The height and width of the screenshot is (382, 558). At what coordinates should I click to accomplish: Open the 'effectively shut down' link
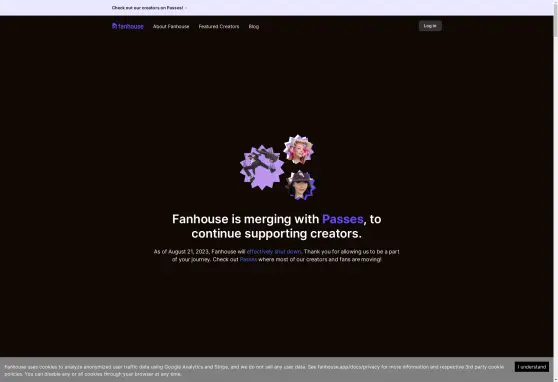[x=274, y=252]
